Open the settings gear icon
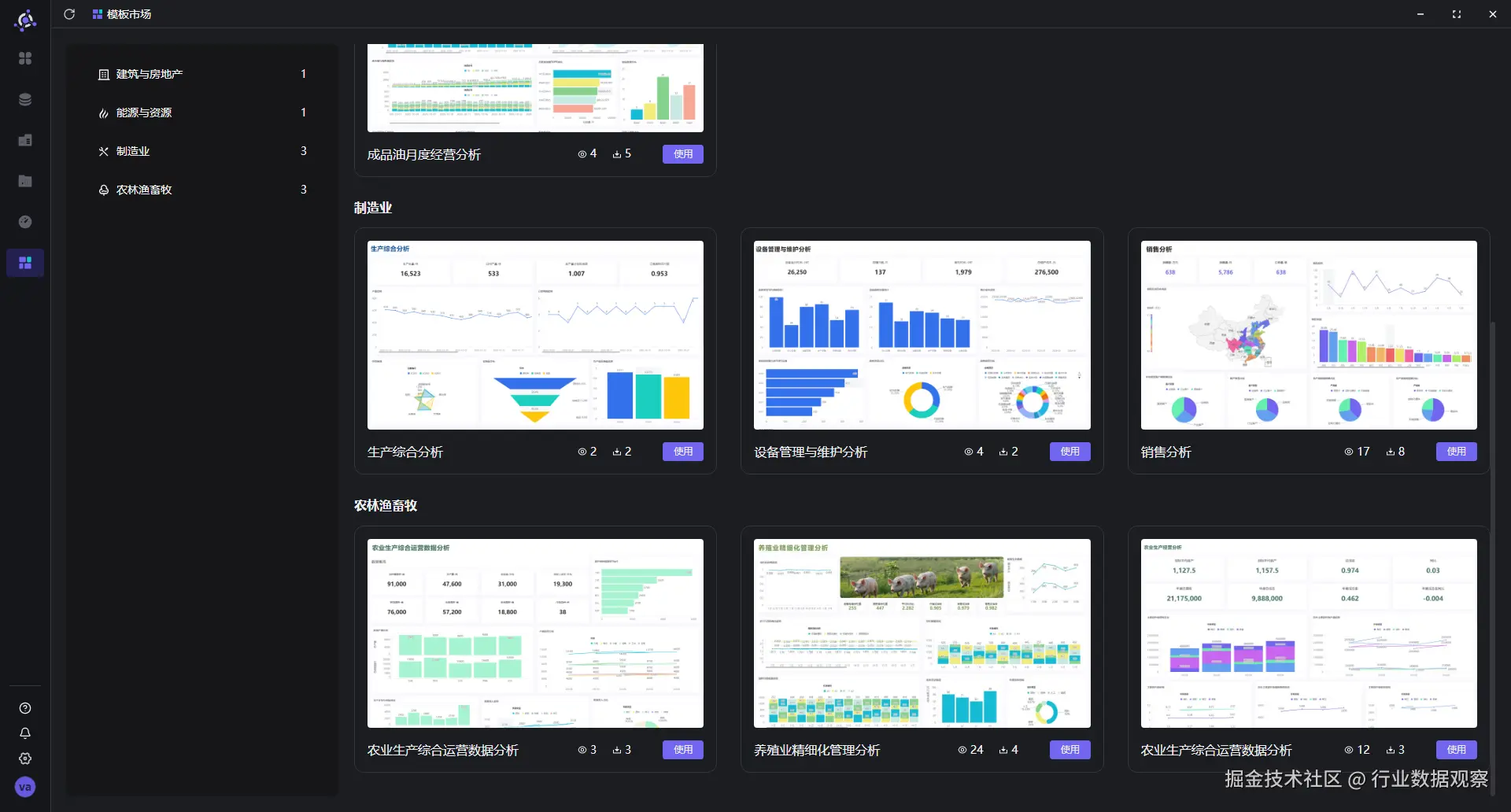This screenshot has height=812, width=1511. point(25,758)
